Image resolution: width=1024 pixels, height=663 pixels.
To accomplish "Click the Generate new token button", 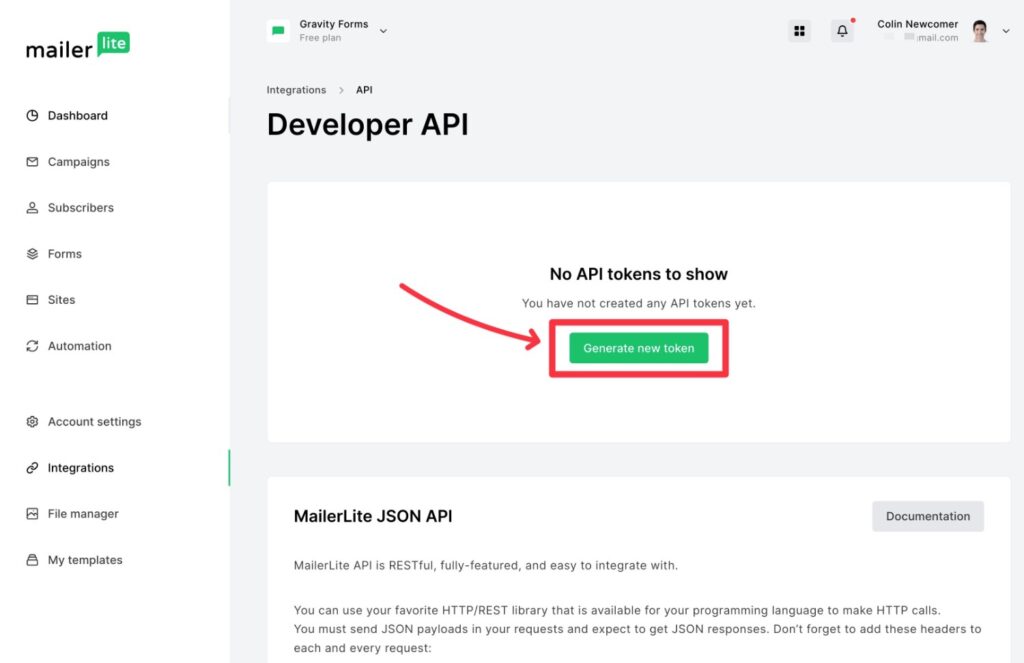I will click(639, 348).
